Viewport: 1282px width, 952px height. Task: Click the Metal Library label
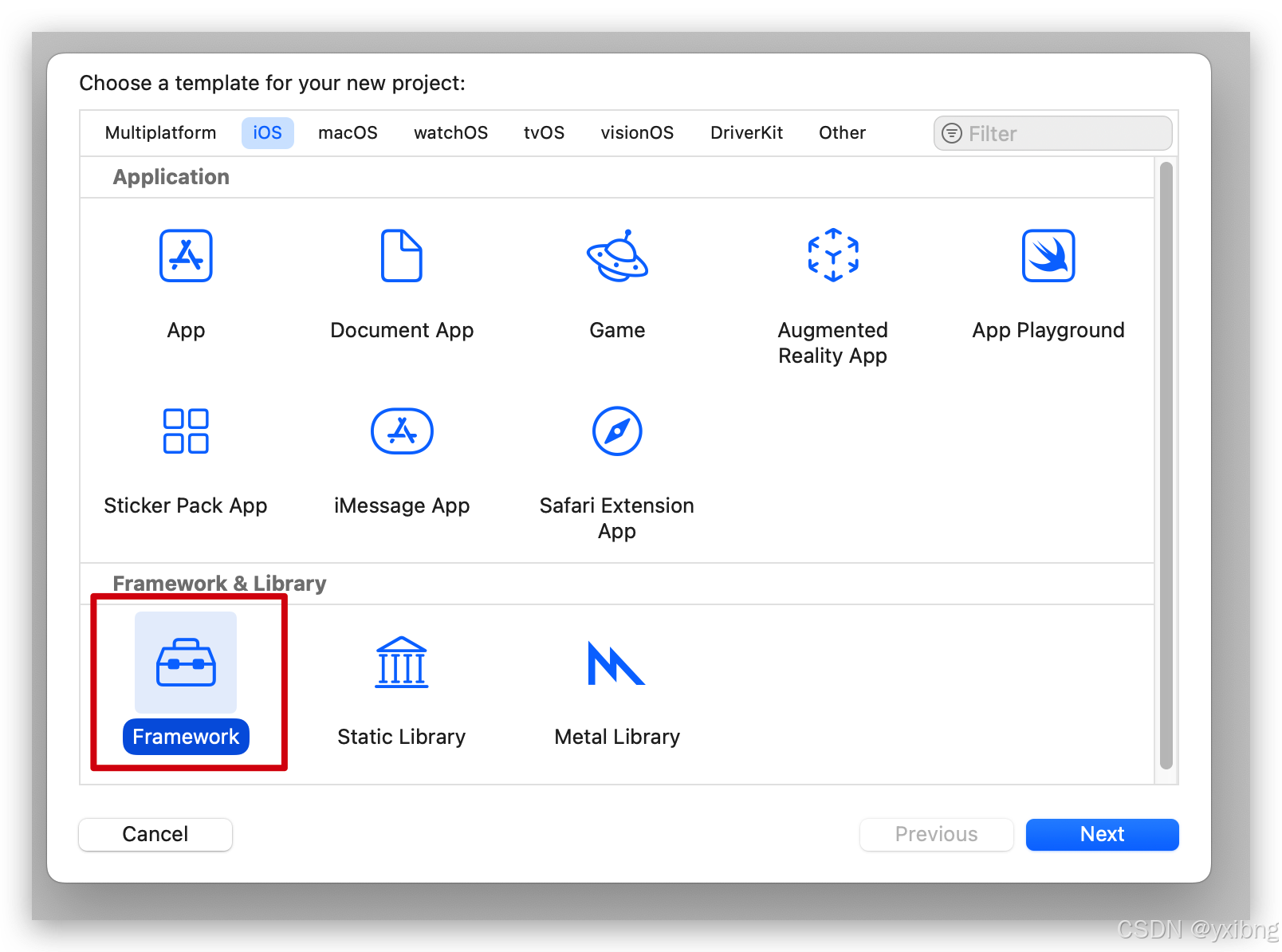(x=617, y=737)
